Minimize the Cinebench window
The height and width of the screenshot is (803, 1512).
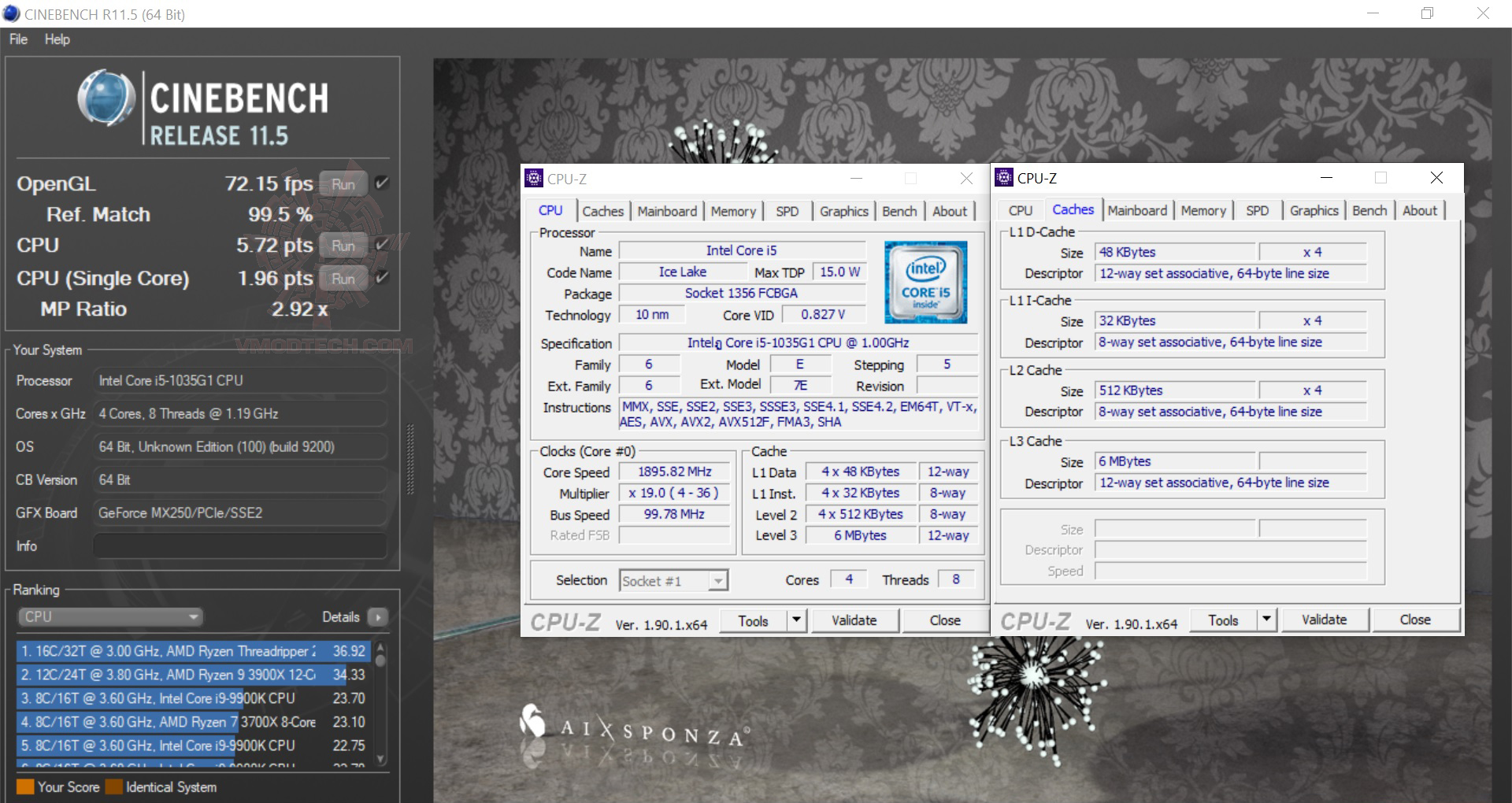click(x=1373, y=13)
